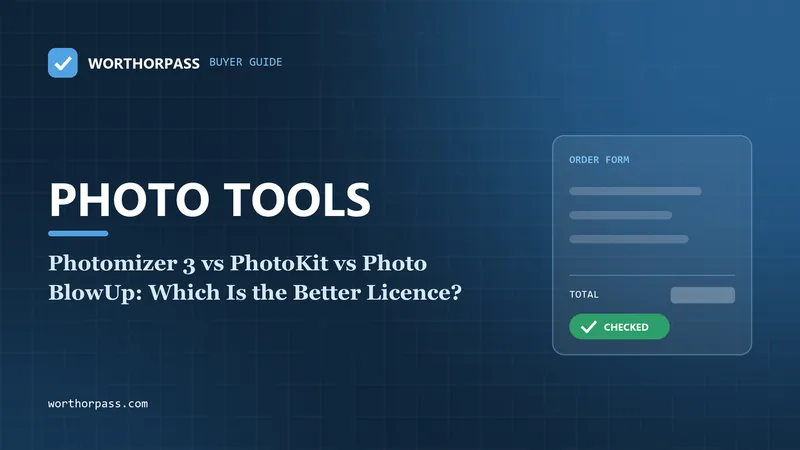Click the Photomizer 3 vs PhotoKit subtitle
The height and width of the screenshot is (450, 800).
(x=255, y=278)
